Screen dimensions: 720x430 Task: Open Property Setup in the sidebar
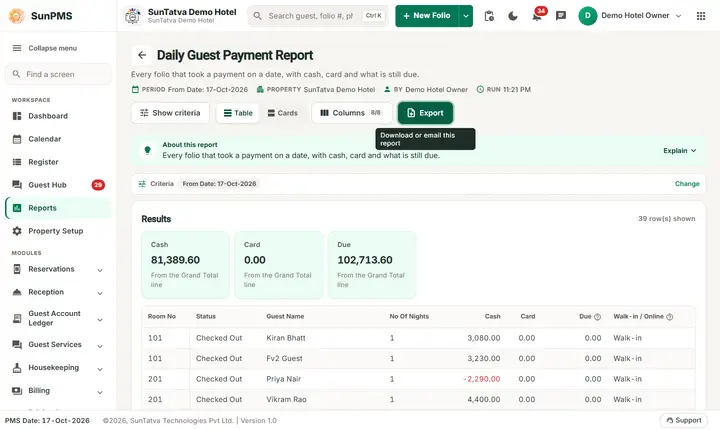point(58,231)
